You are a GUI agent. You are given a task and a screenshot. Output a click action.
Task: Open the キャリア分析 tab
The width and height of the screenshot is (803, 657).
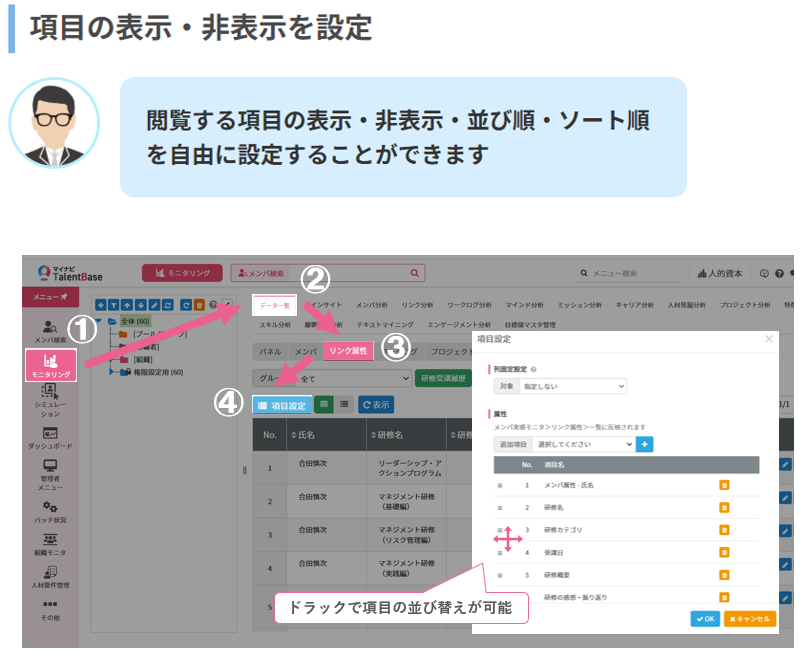tap(635, 305)
